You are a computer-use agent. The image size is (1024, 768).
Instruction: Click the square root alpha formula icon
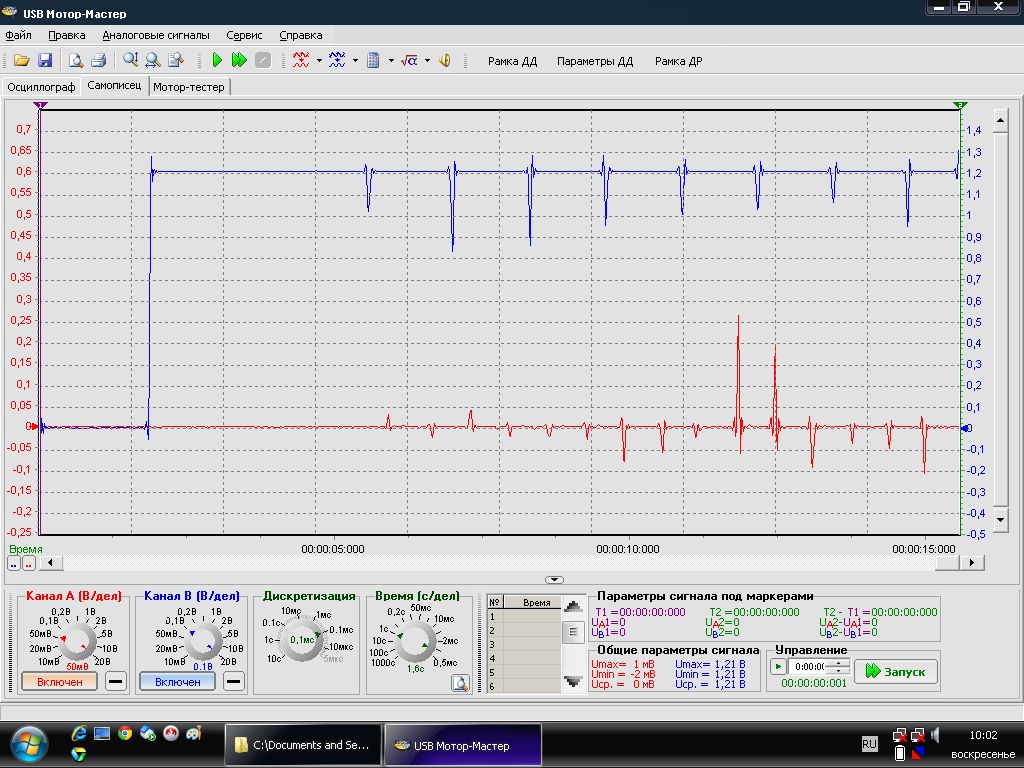click(409, 61)
